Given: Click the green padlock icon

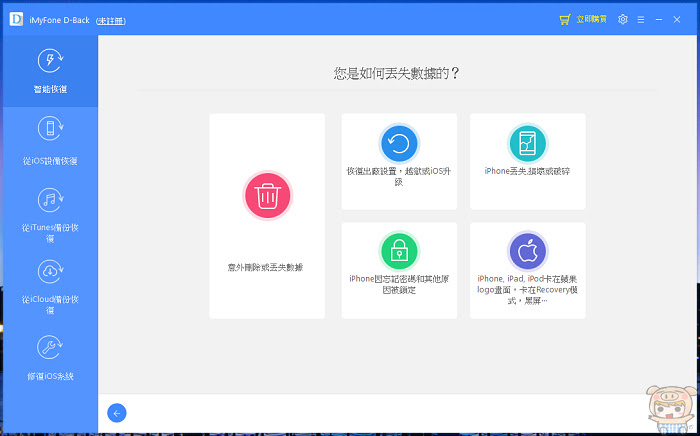Looking at the screenshot, I should coord(399,251).
